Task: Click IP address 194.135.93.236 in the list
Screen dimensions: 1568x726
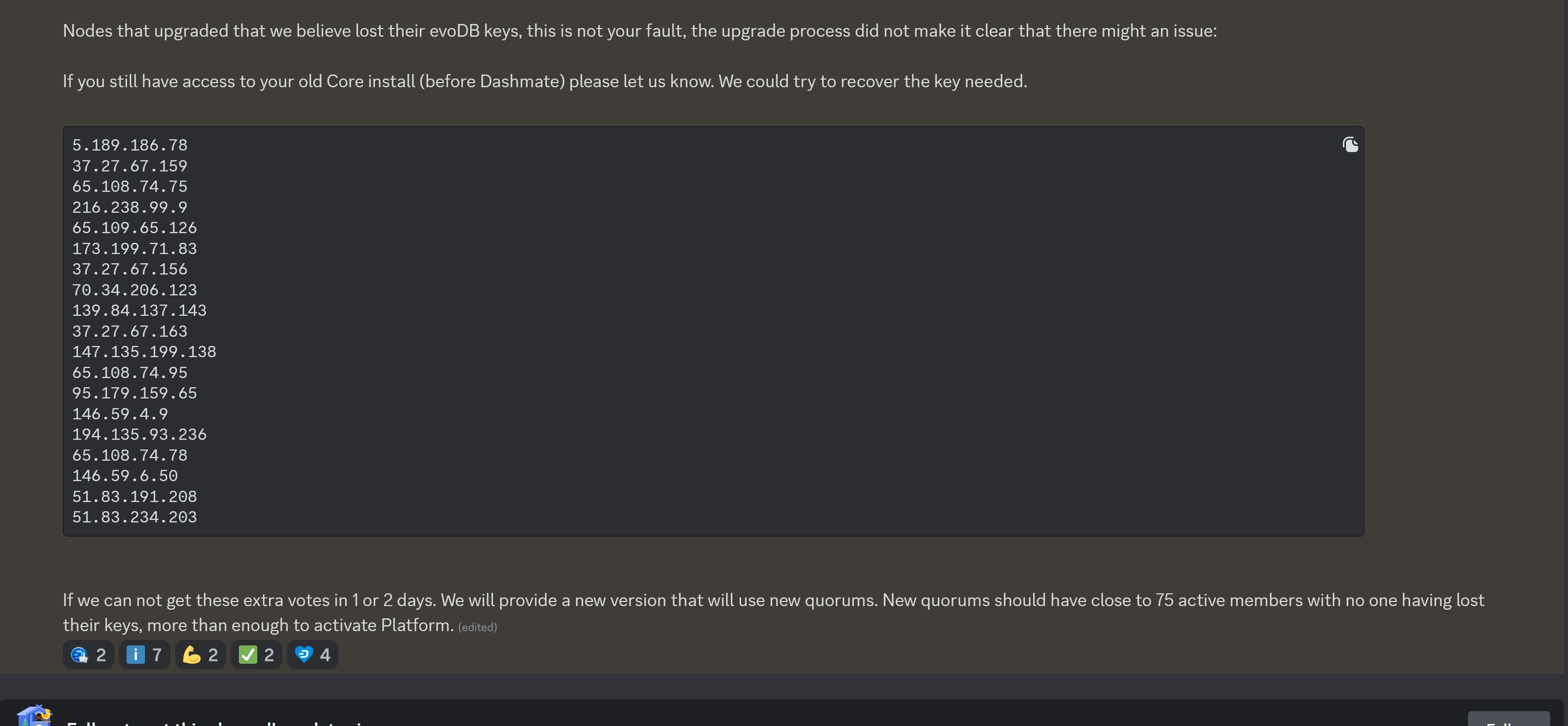Action: point(139,435)
